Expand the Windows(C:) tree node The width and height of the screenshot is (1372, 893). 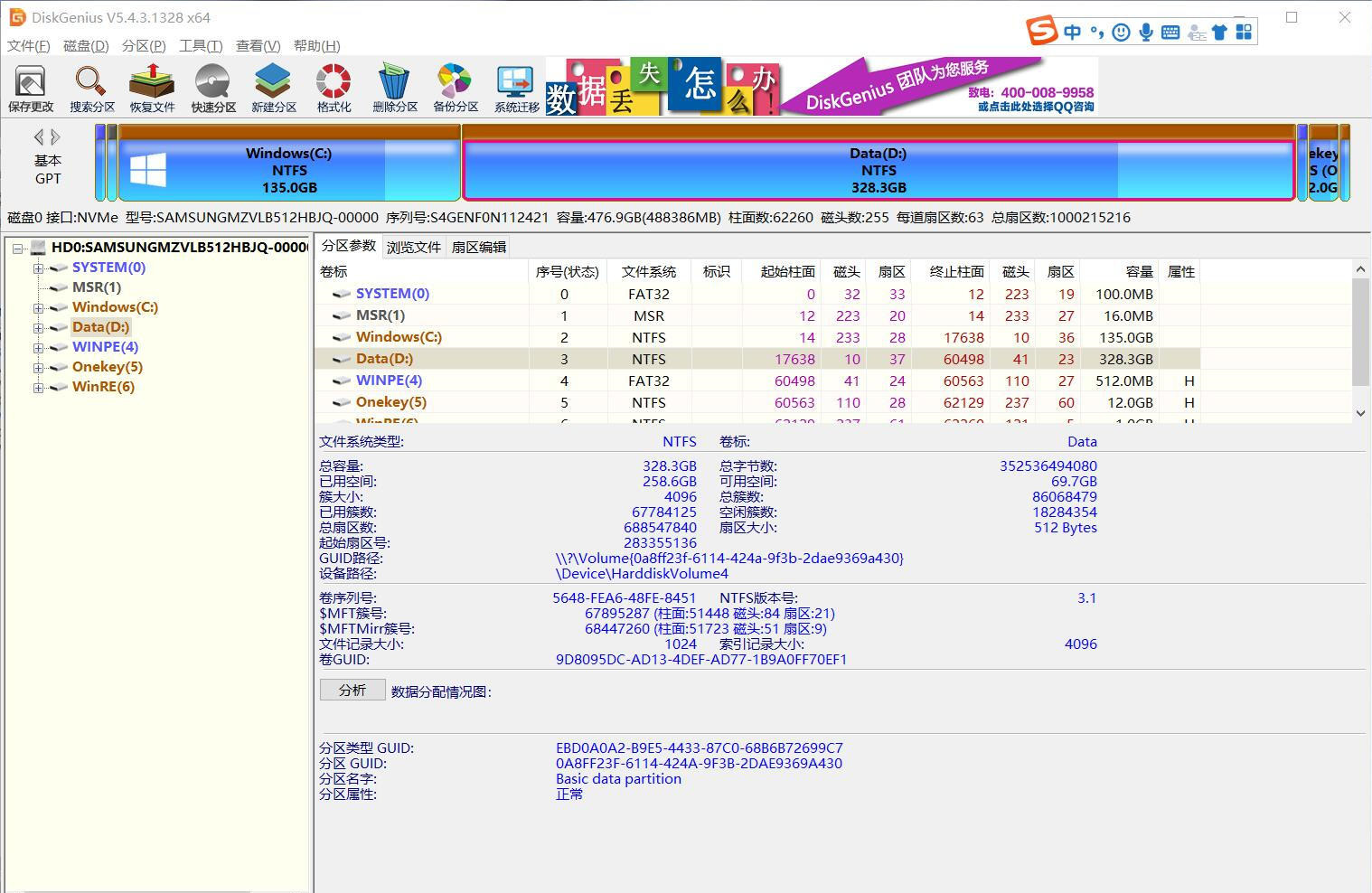click(38, 308)
